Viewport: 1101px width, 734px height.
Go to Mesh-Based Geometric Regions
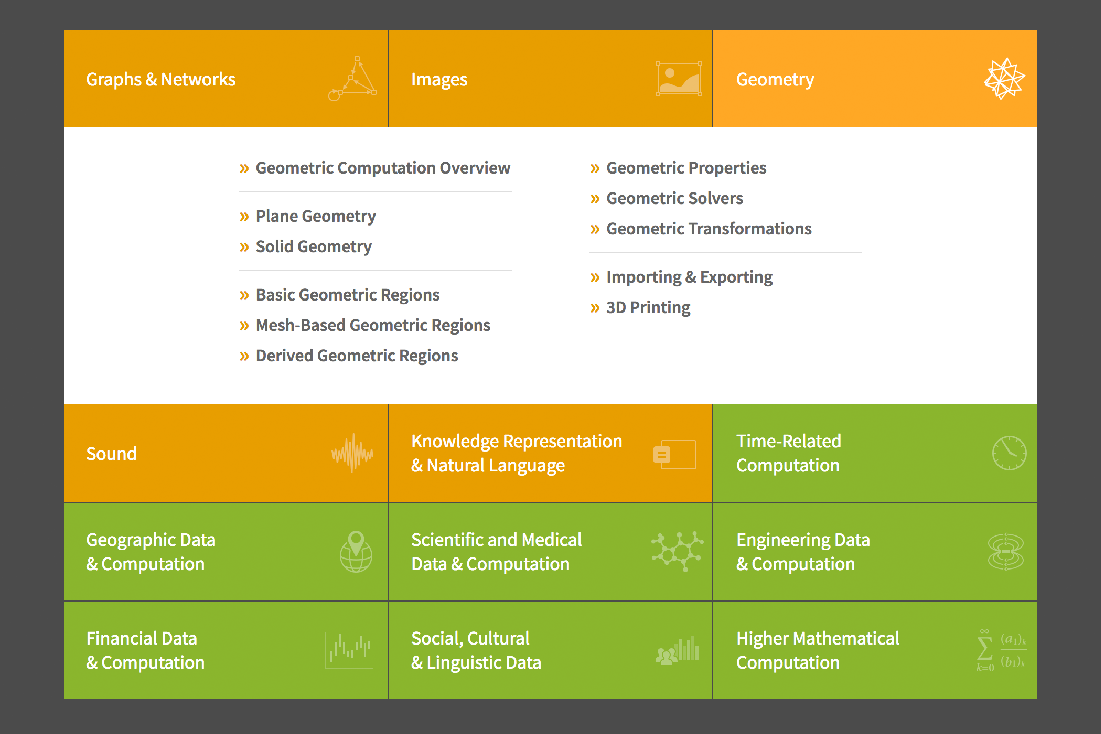click(x=373, y=325)
